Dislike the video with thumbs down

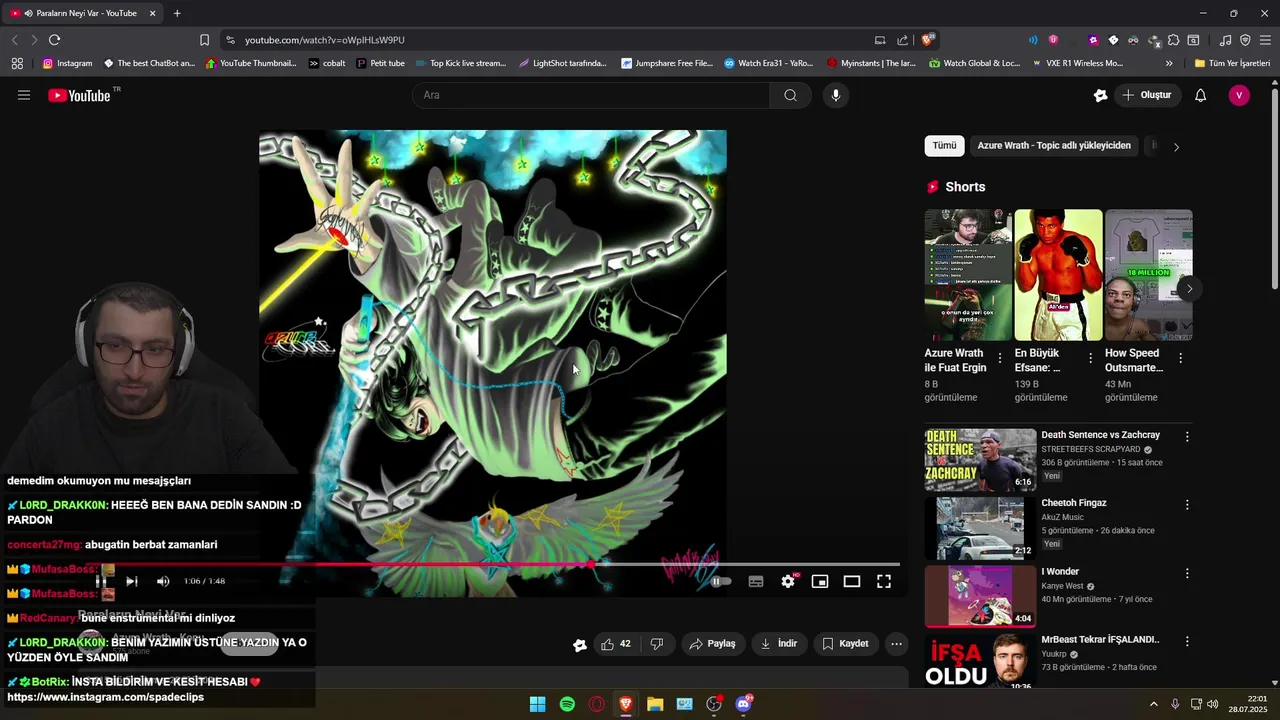click(x=657, y=644)
